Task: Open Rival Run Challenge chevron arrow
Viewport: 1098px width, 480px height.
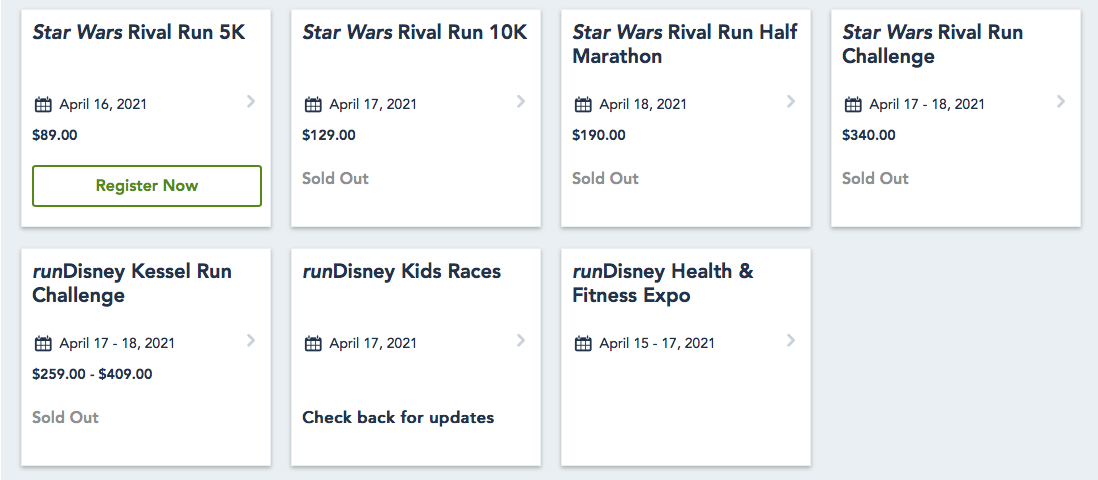Action: 1061,101
